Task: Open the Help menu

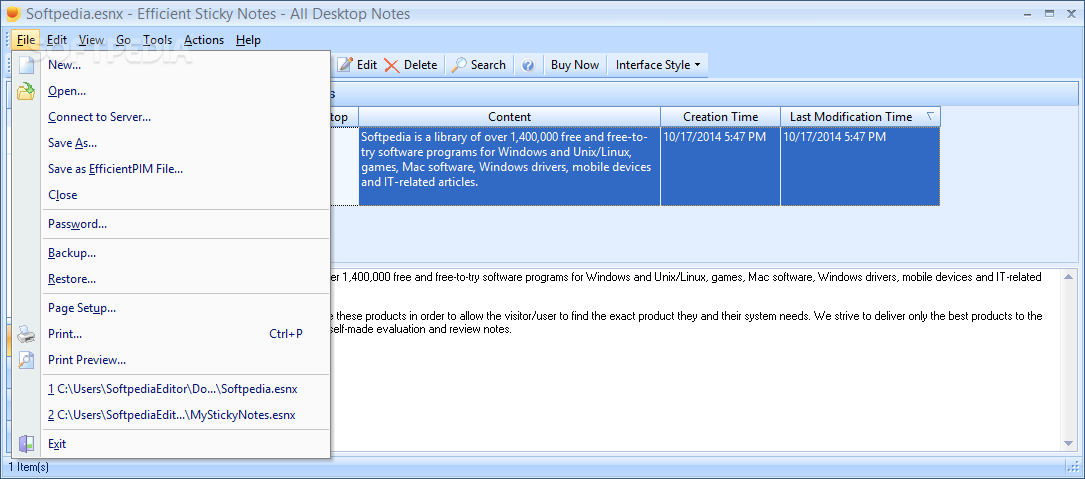Action: [x=248, y=40]
